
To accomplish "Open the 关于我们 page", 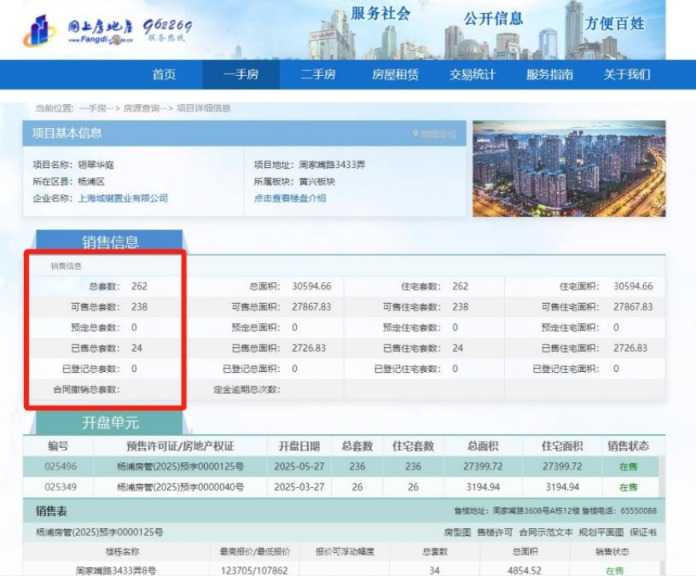I will click(x=627, y=75).
